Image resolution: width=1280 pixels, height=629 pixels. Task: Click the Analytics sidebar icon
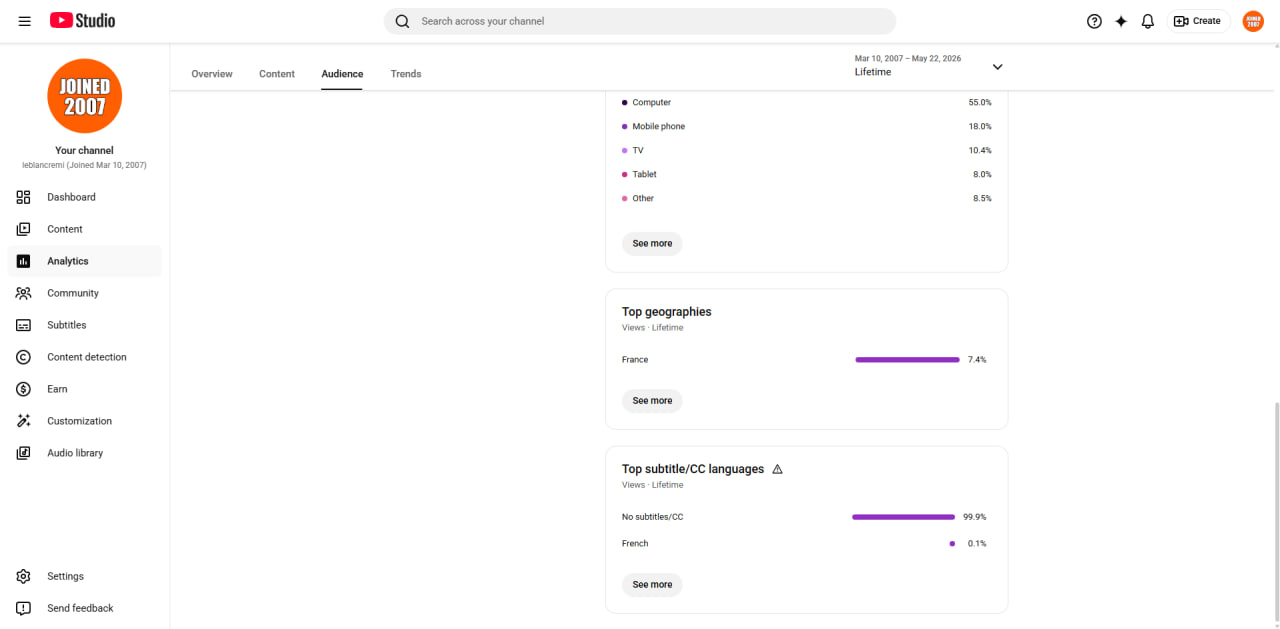(23, 261)
